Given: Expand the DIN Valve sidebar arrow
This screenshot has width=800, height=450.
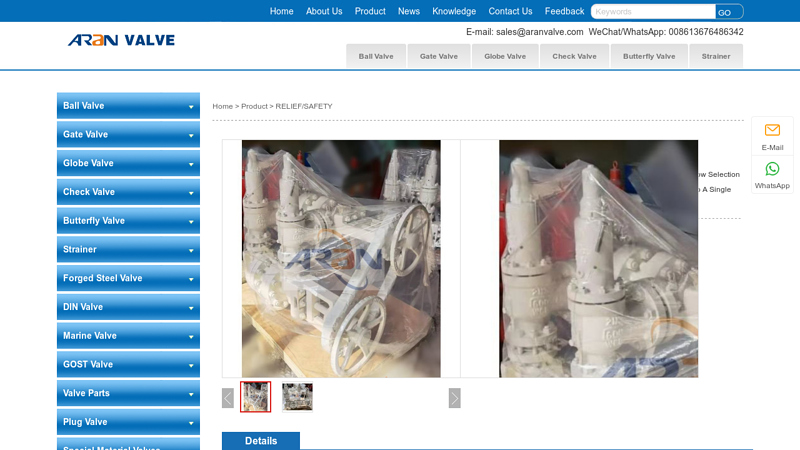Looking at the screenshot, I should (191, 308).
